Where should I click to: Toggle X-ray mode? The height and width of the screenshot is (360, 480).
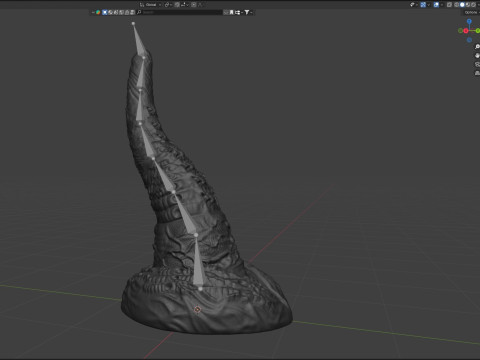(449, 5)
